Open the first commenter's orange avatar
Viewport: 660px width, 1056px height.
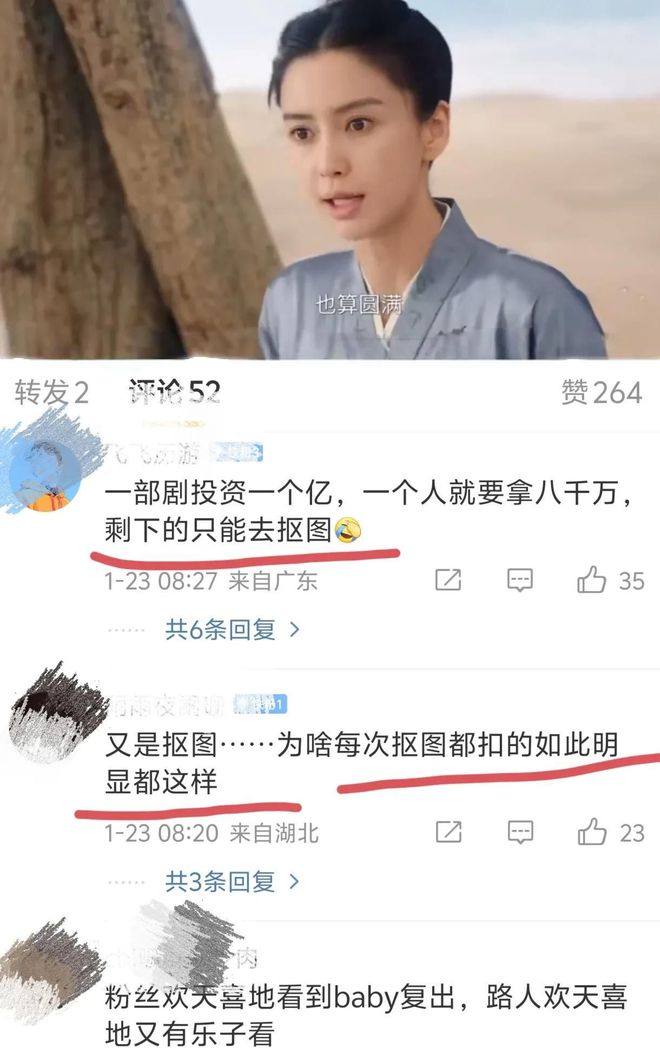(x=45, y=474)
